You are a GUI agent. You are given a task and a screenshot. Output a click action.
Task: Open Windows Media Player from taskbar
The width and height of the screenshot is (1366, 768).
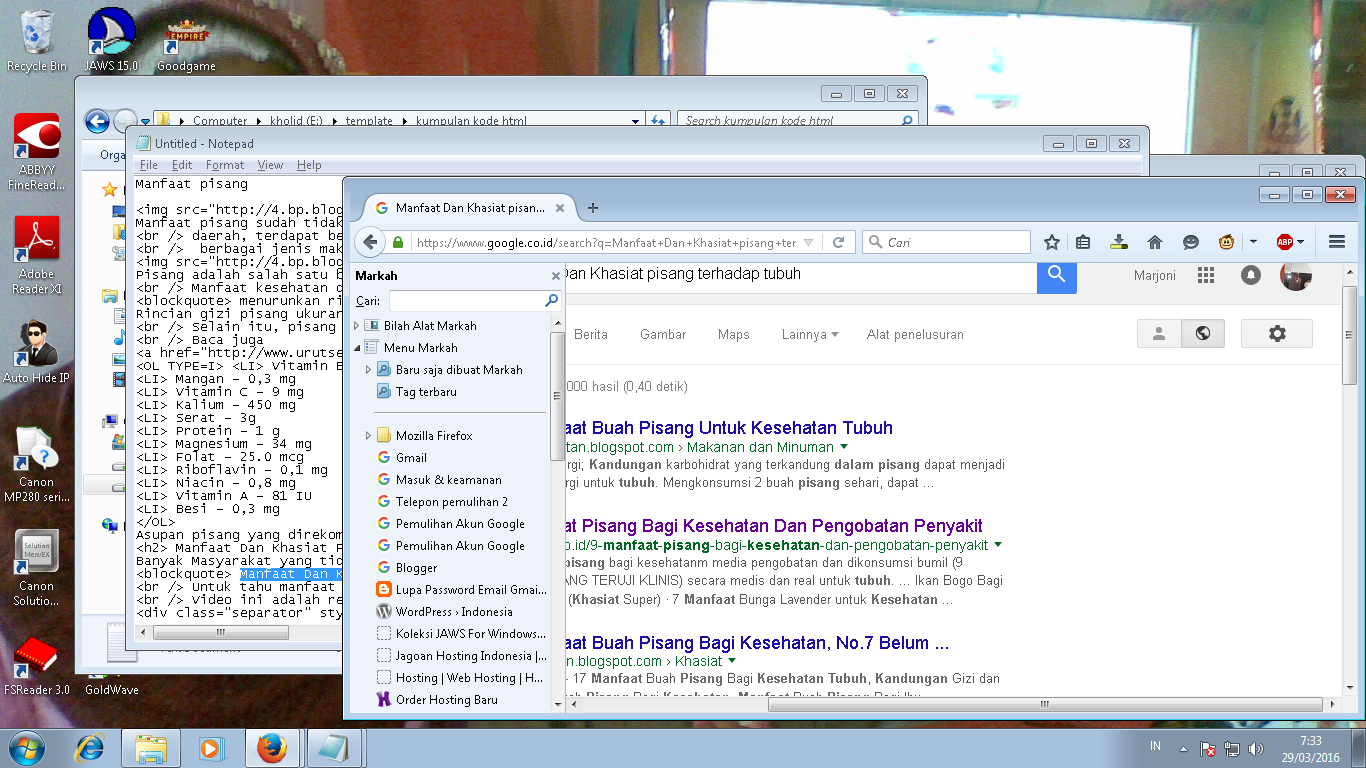point(210,748)
